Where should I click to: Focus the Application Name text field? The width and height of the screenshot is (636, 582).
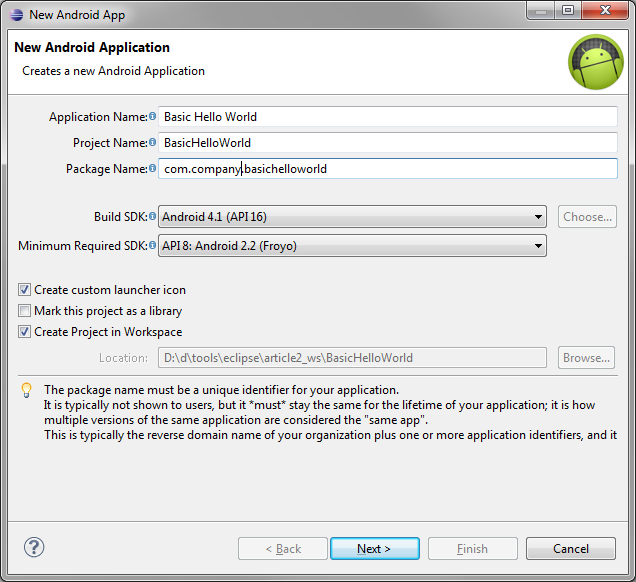click(x=388, y=117)
